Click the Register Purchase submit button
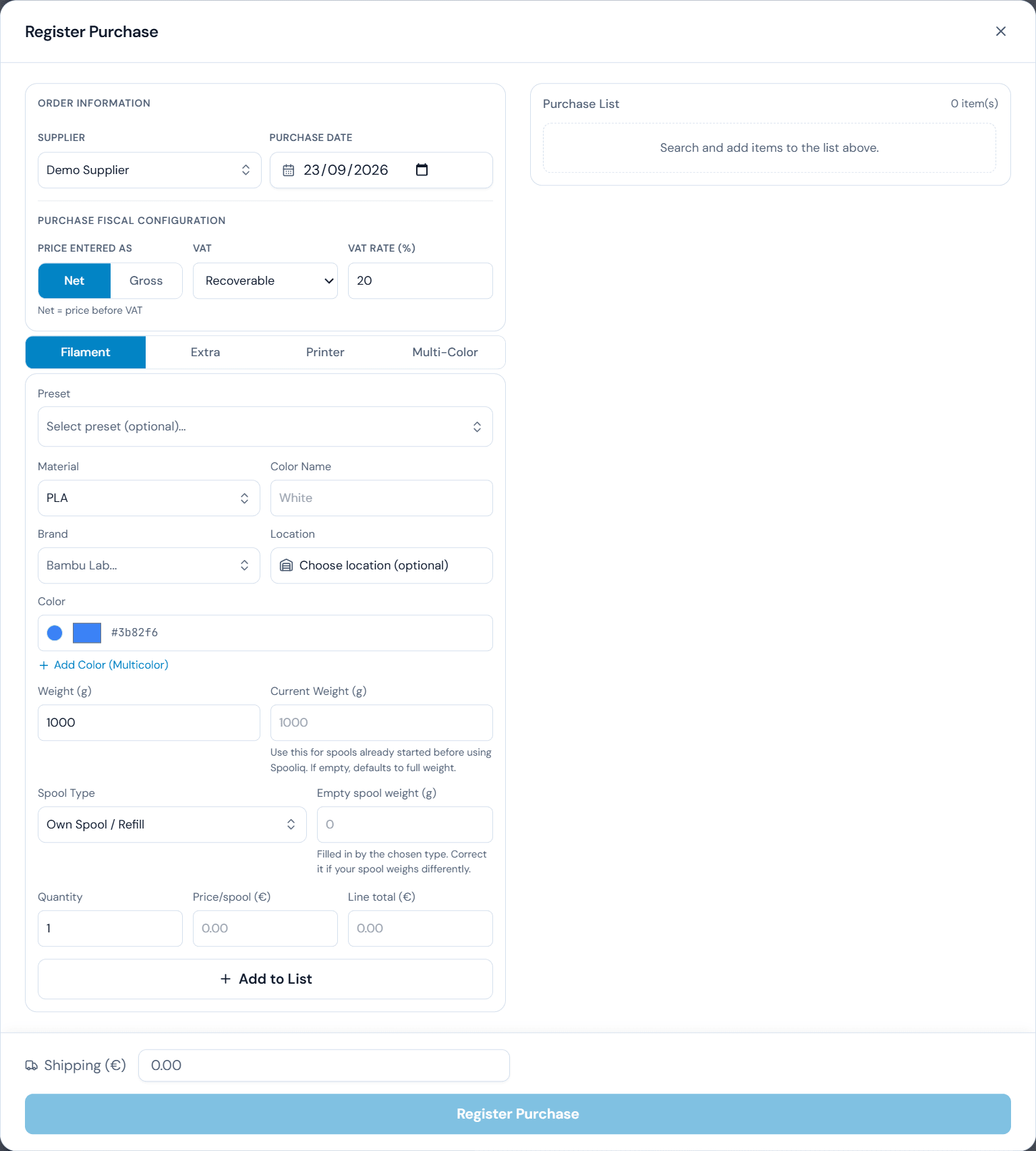 click(x=518, y=1114)
